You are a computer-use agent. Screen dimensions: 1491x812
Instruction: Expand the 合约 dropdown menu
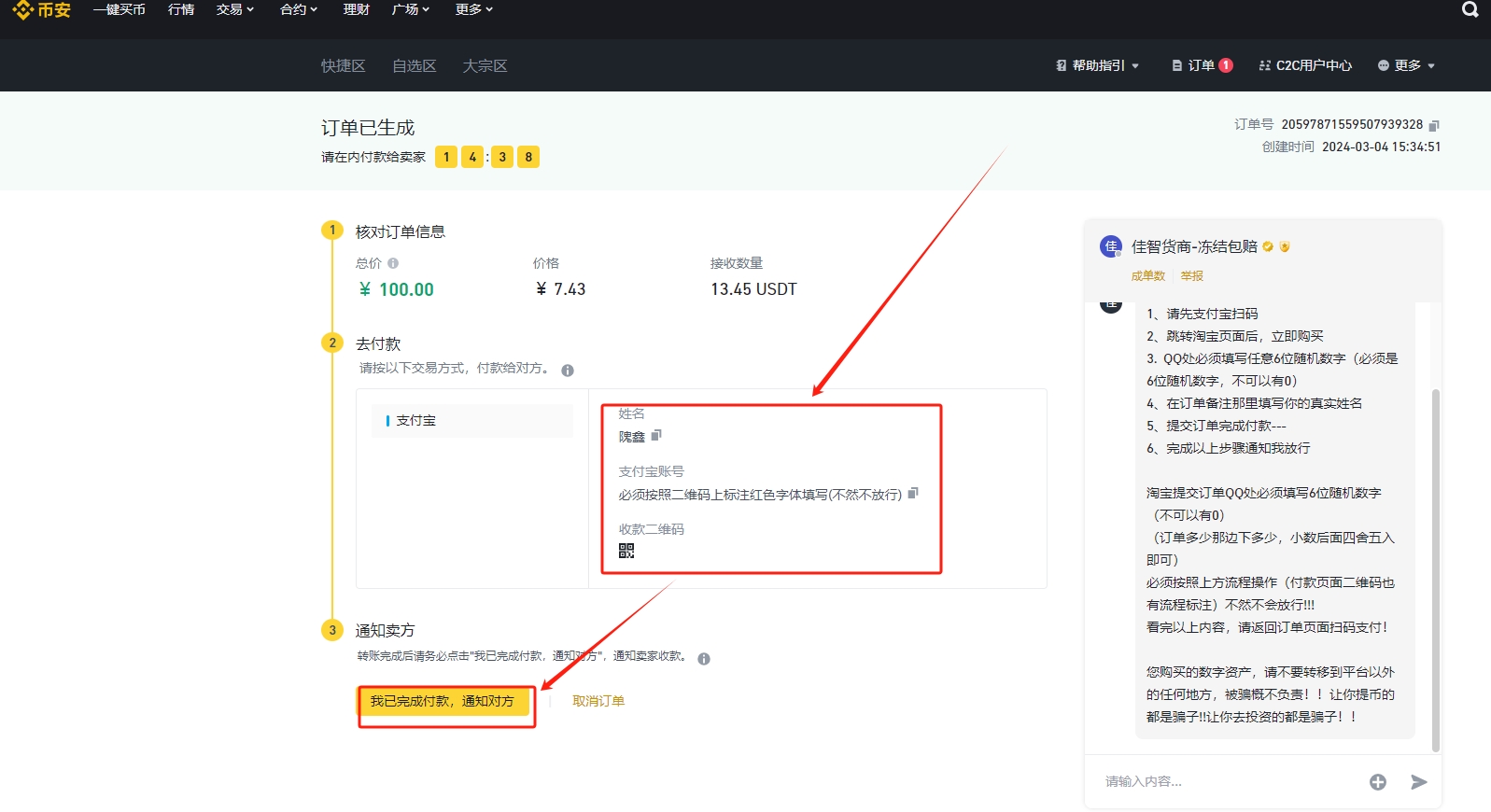[x=299, y=9]
